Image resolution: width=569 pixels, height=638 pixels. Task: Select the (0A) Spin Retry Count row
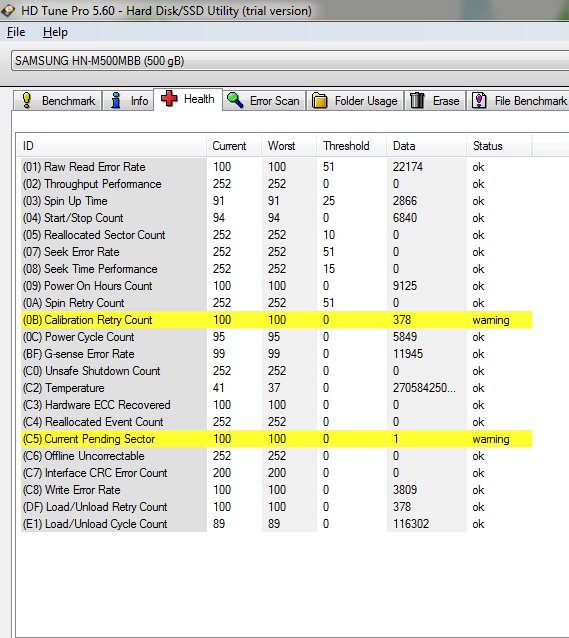[x=276, y=303]
